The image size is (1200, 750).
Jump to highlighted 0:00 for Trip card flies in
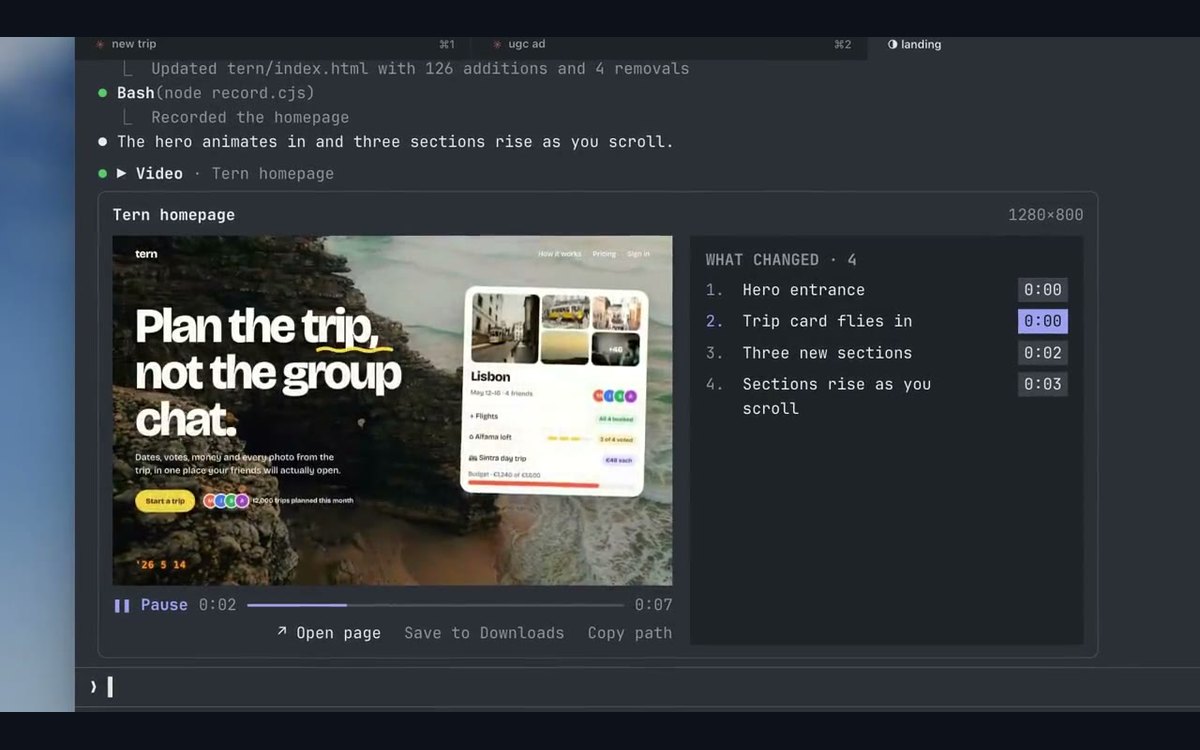[x=1042, y=321]
